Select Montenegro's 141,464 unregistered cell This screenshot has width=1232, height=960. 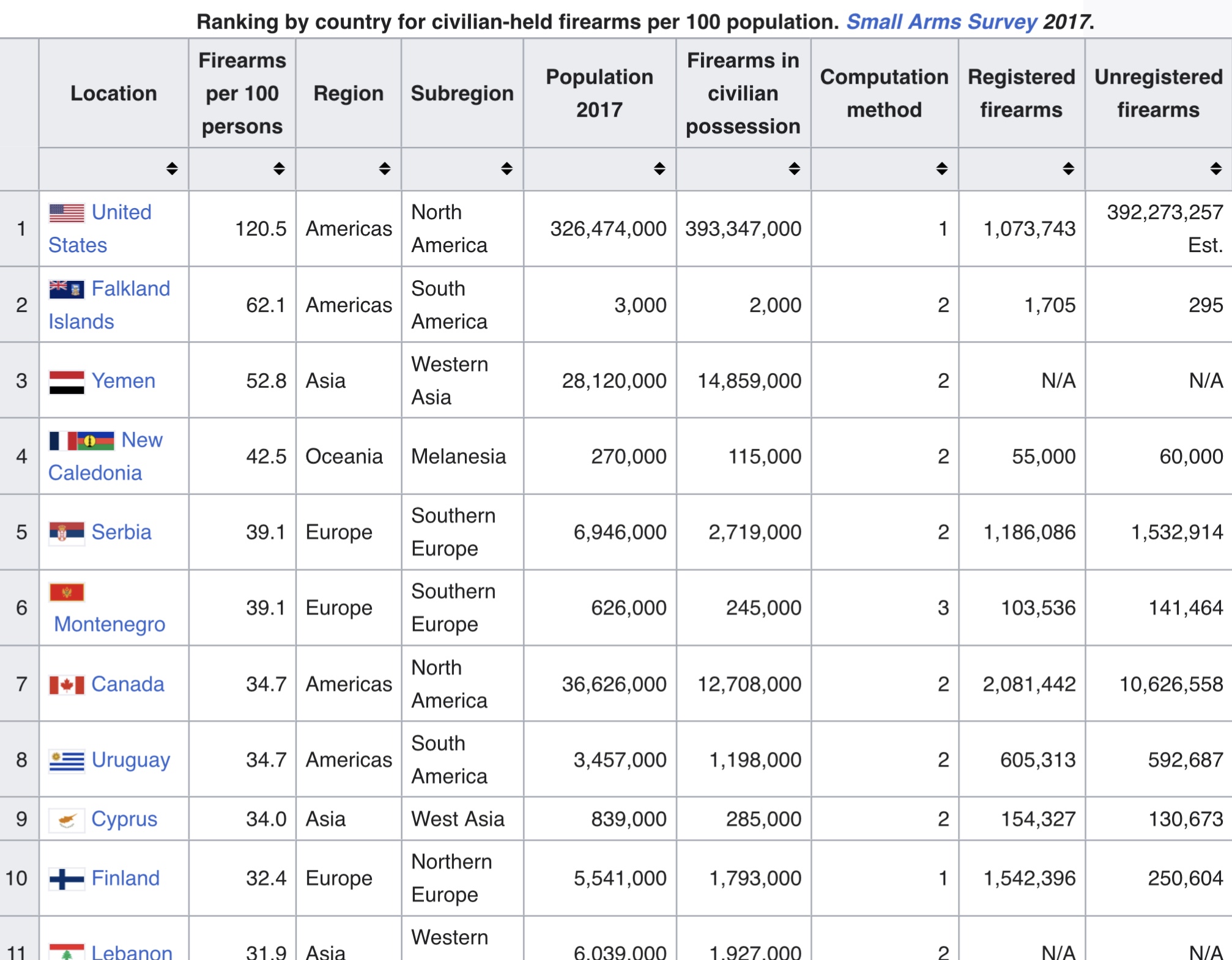(1159, 608)
